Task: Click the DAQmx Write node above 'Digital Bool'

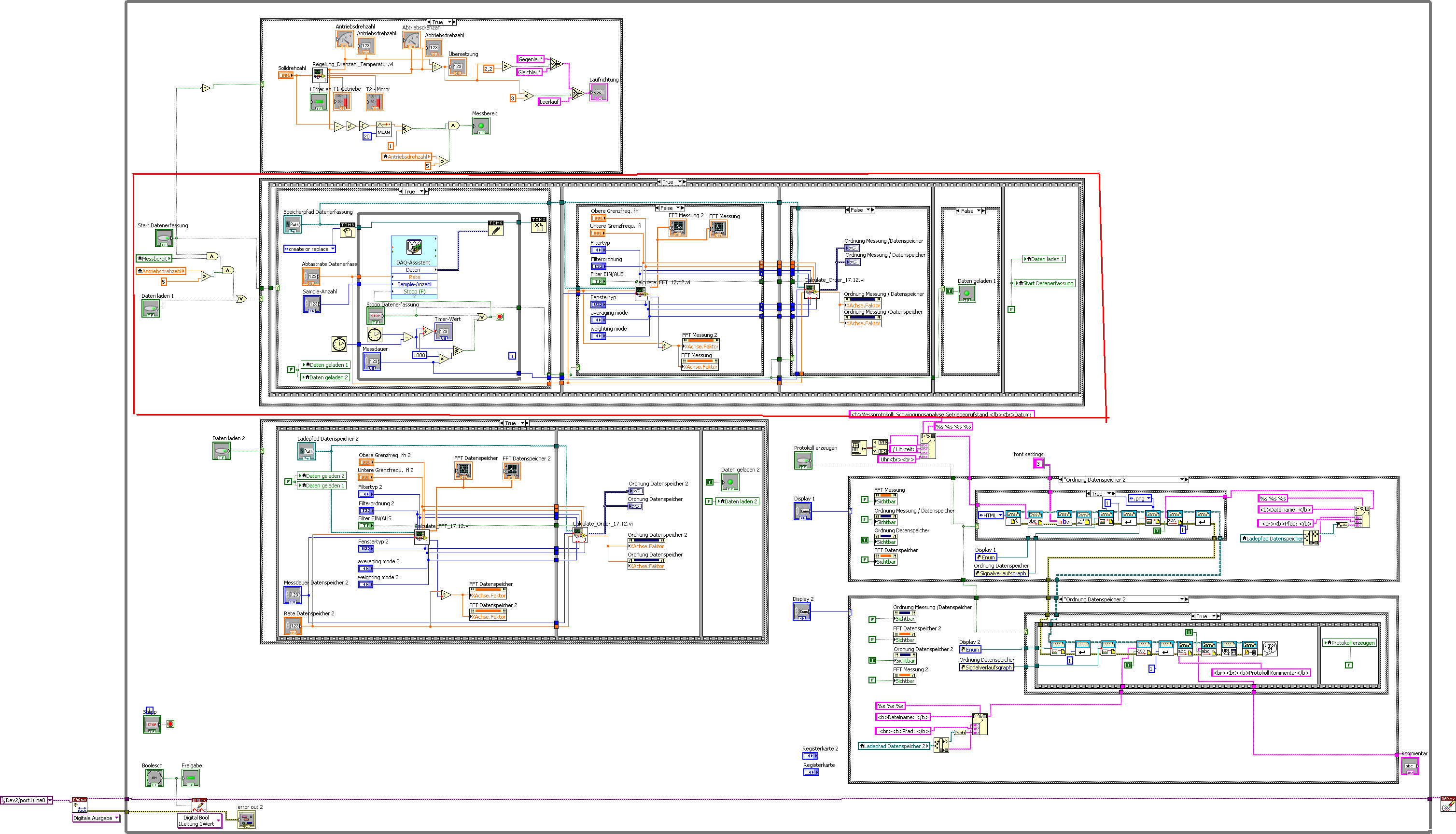Action: pyautogui.click(x=199, y=806)
